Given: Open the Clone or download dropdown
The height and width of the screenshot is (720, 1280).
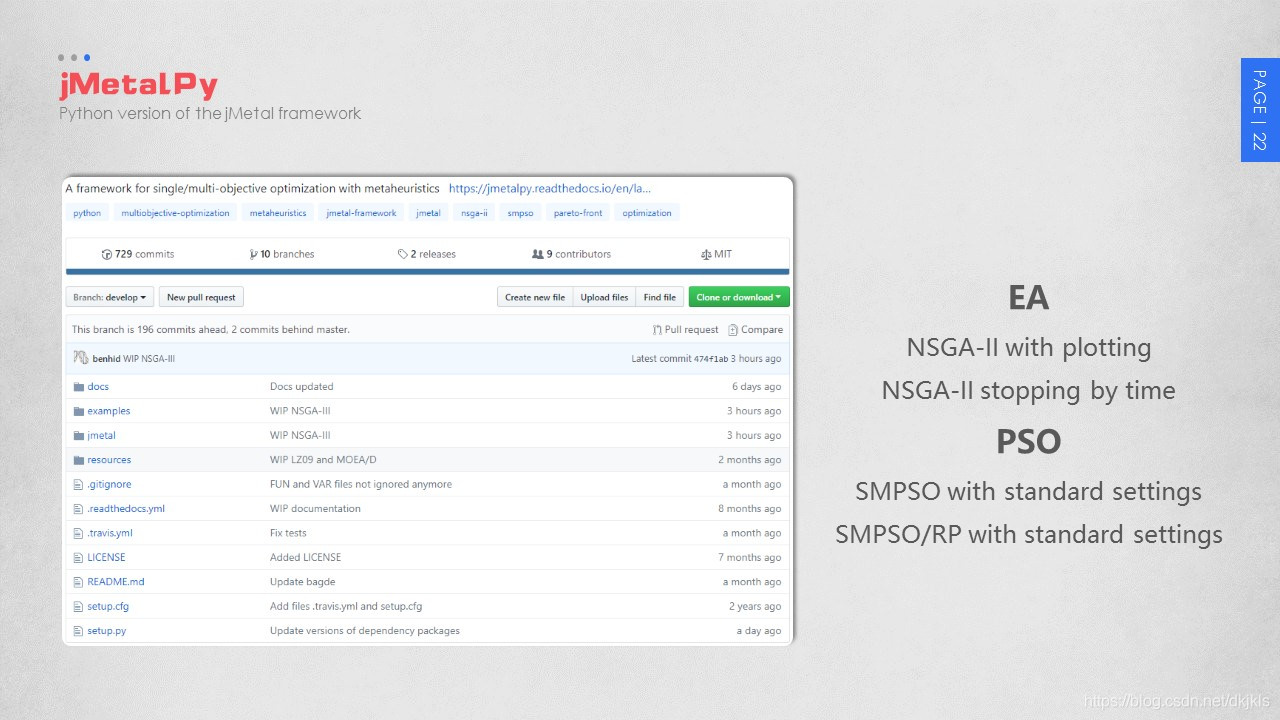Looking at the screenshot, I should click(x=739, y=297).
